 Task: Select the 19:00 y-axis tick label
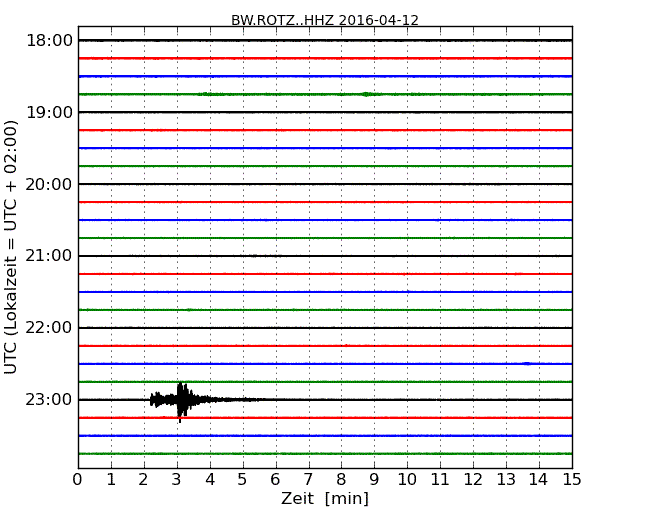pyautogui.click(x=49, y=112)
